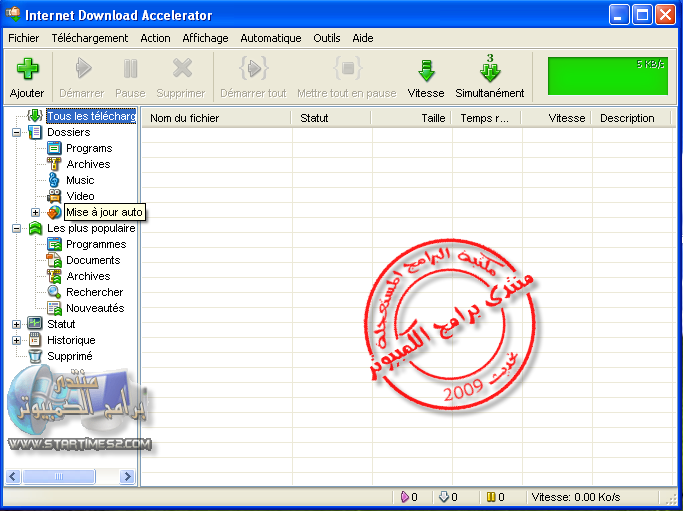This screenshot has width=683, height=511.
Task: Click the Vitesse: 0.00 Ko/s status text
Action: [576, 497]
